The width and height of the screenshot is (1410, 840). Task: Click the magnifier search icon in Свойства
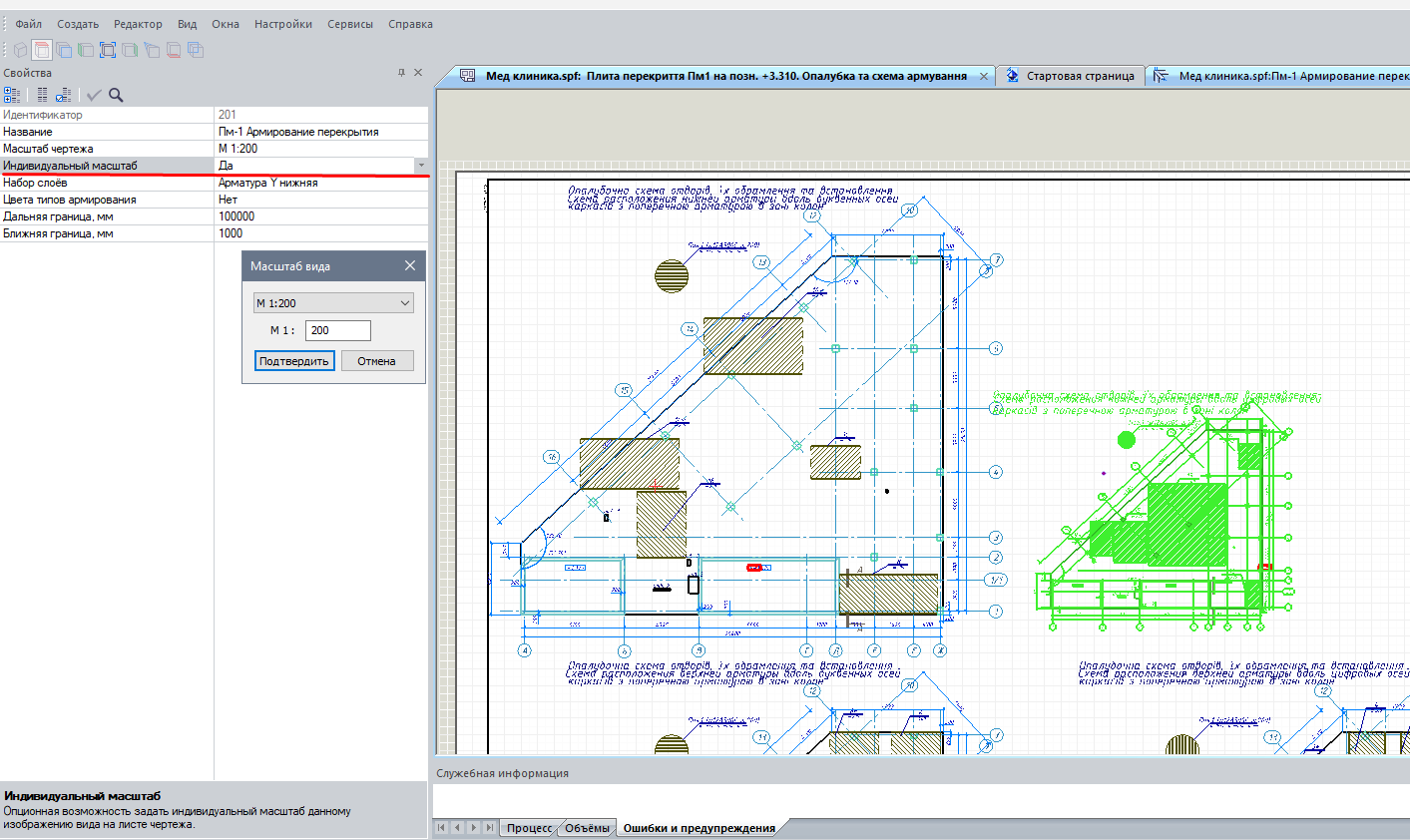[116, 95]
